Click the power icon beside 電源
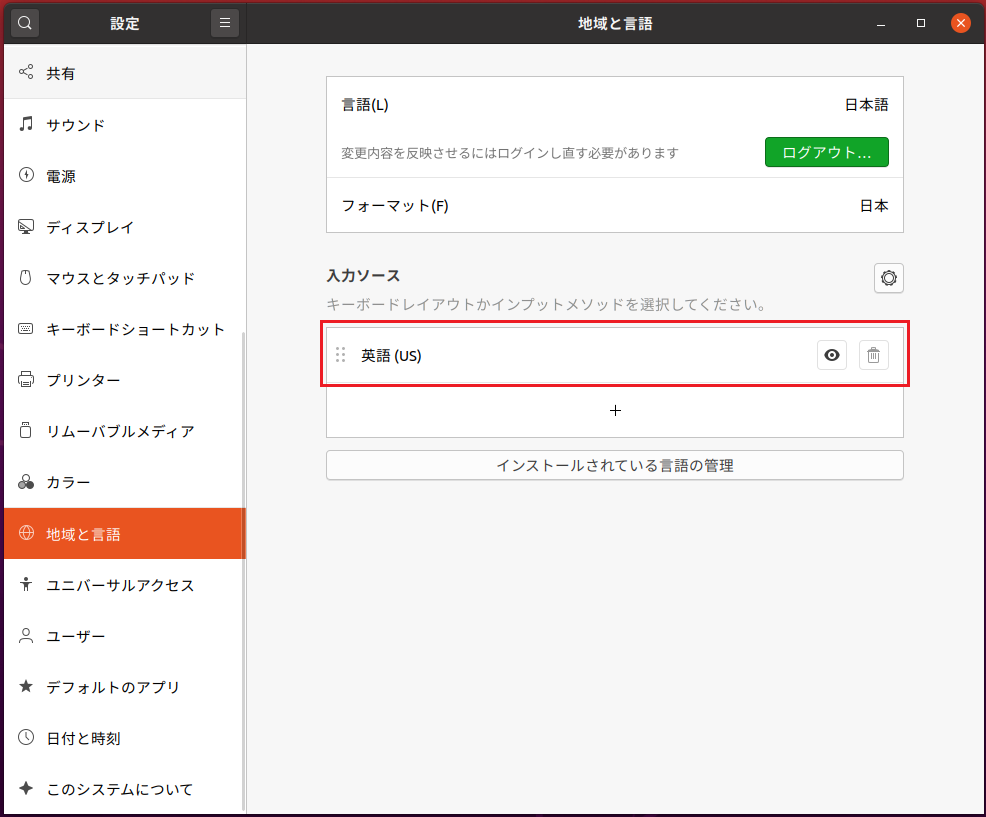 pos(26,175)
